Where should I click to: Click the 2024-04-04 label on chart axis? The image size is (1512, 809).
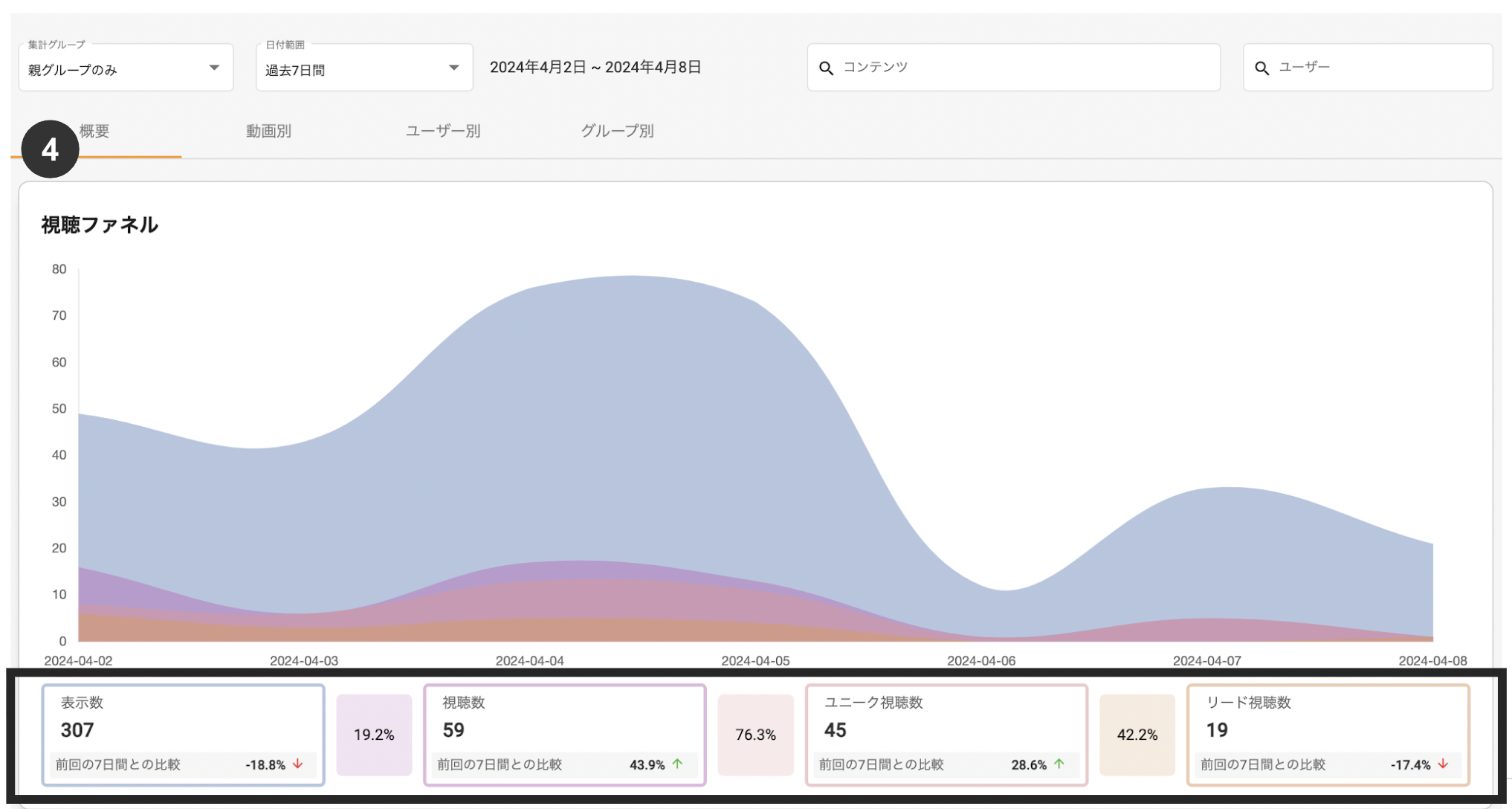(x=529, y=660)
